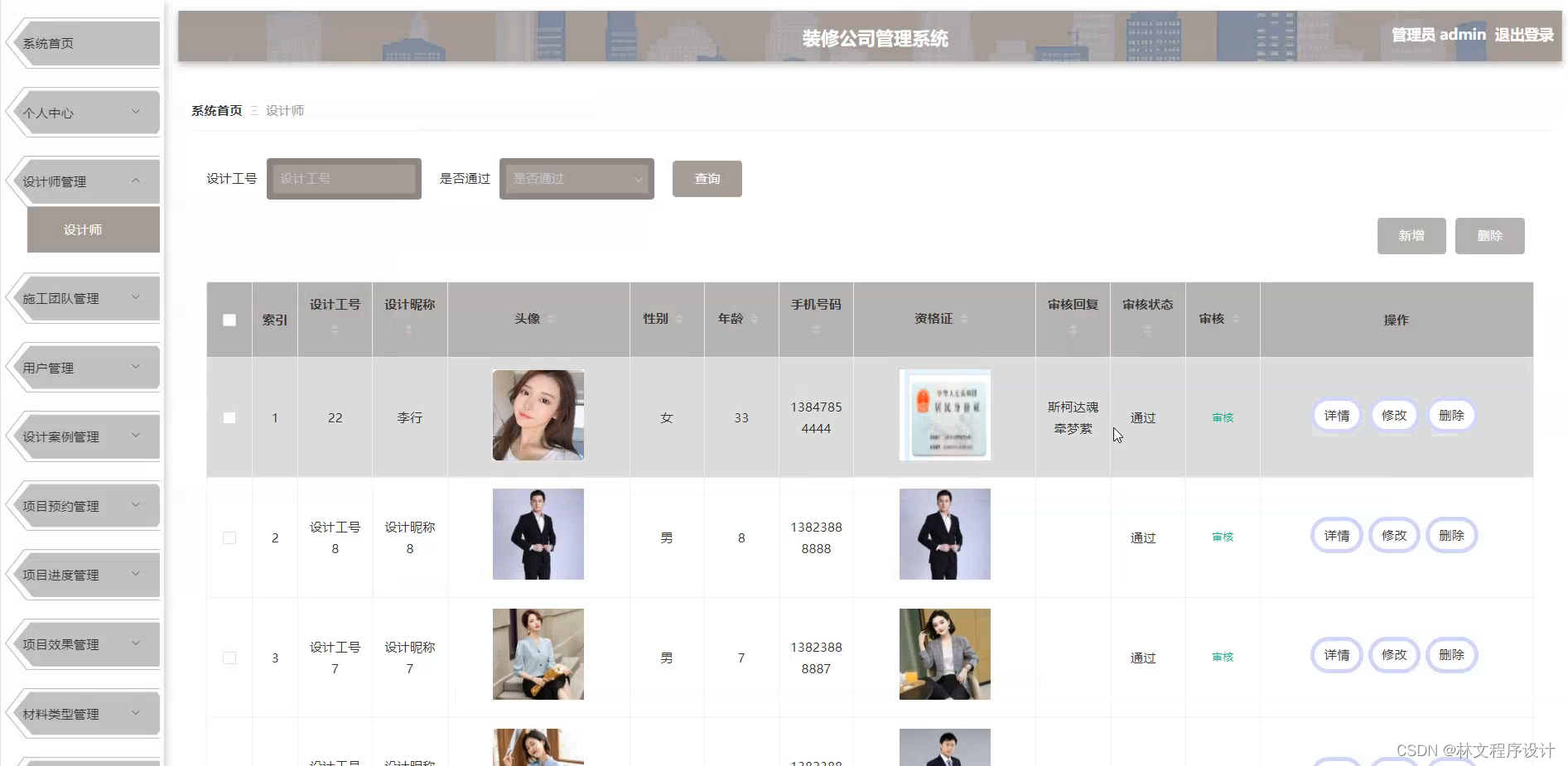Click 管理员 admin in header
Screen dimensions: 1568x766
coord(1439,35)
